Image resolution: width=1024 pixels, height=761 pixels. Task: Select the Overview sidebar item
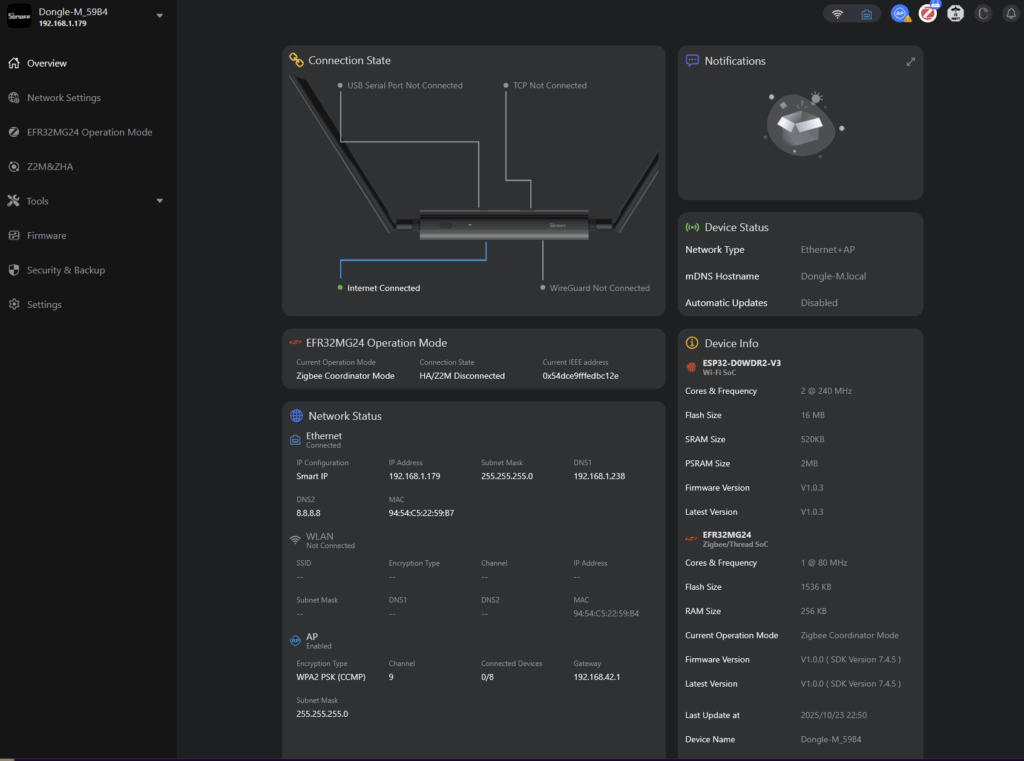click(47, 63)
